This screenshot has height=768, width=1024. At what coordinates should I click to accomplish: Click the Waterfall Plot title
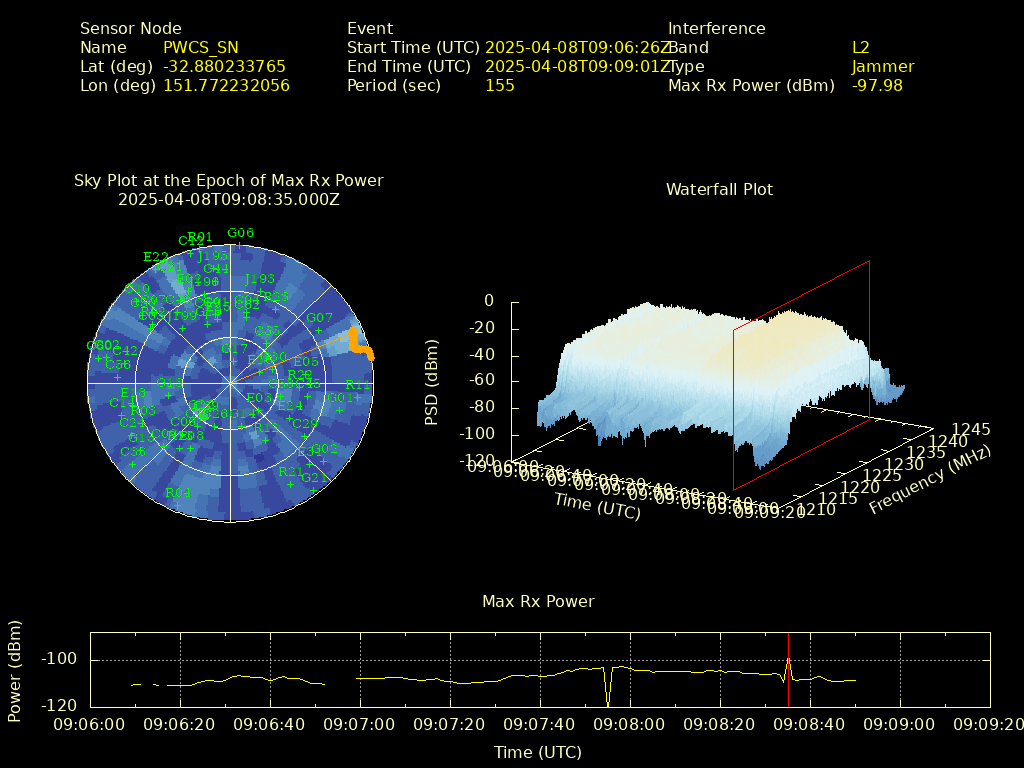point(719,189)
